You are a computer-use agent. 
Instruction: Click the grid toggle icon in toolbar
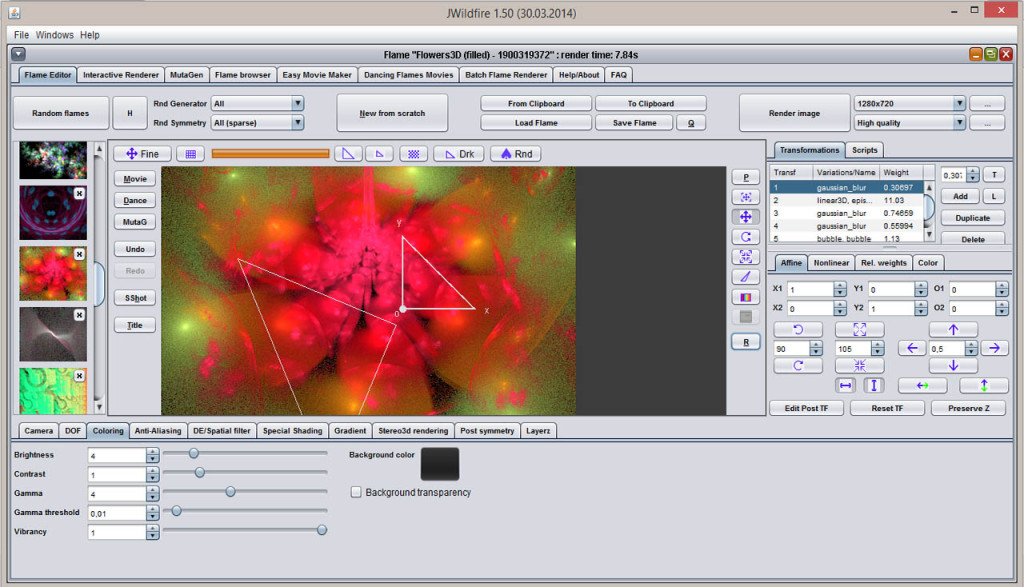(191, 154)
